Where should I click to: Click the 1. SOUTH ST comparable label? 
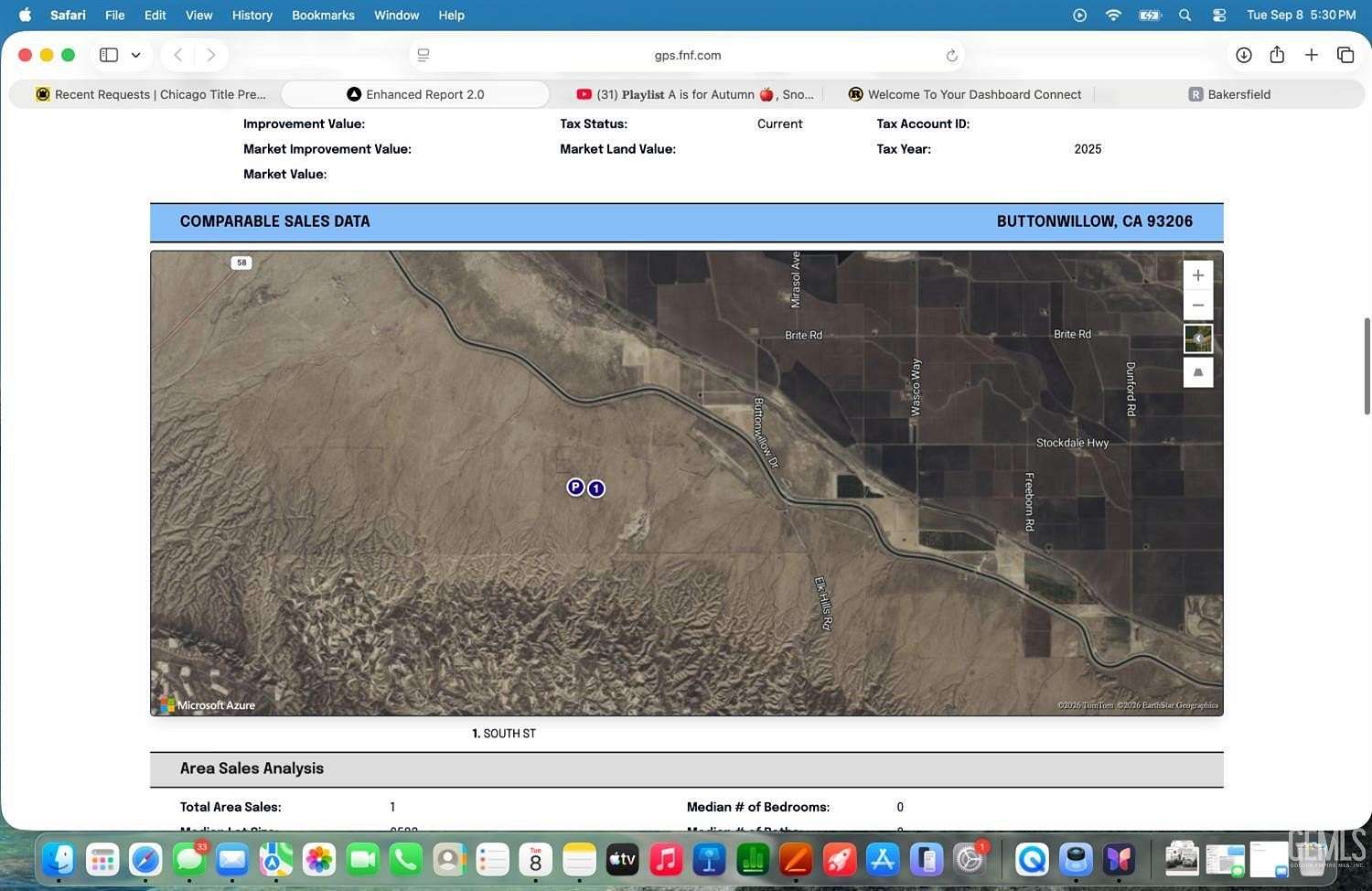click(504, 734)
